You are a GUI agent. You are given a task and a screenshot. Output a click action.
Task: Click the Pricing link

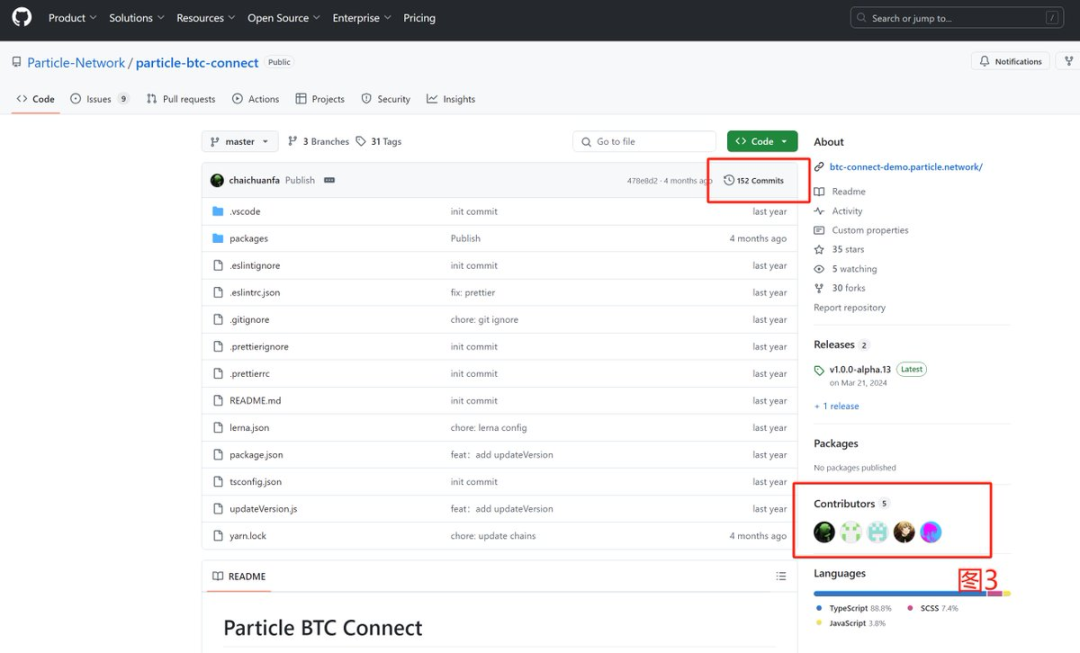point(419,18)
